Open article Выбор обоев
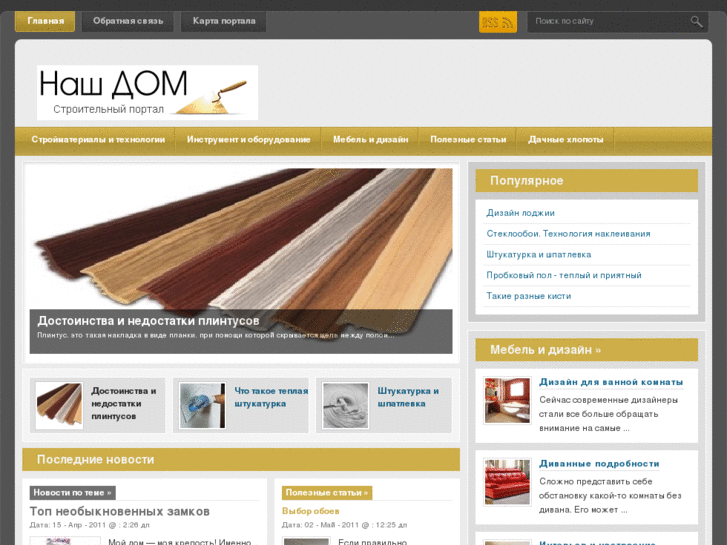The width and height of the screenshot is (727, 545). point(310,511)
